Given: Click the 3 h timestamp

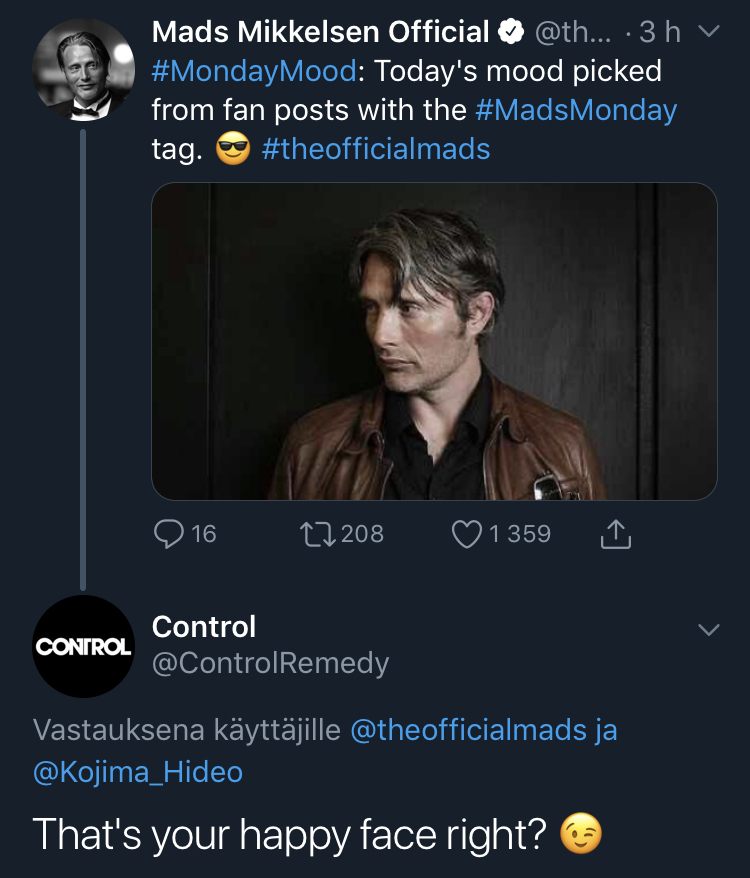Looking at the screenshot, I should point(659,33).
